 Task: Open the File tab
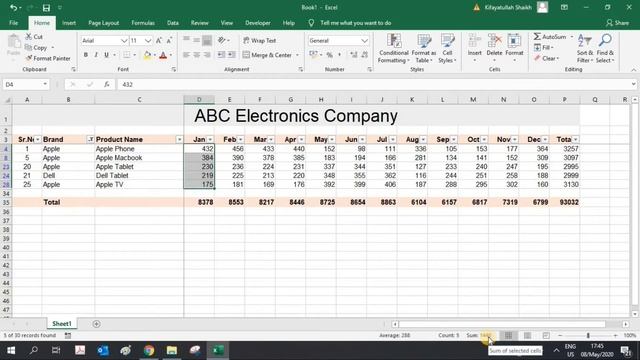click(13, 23)
